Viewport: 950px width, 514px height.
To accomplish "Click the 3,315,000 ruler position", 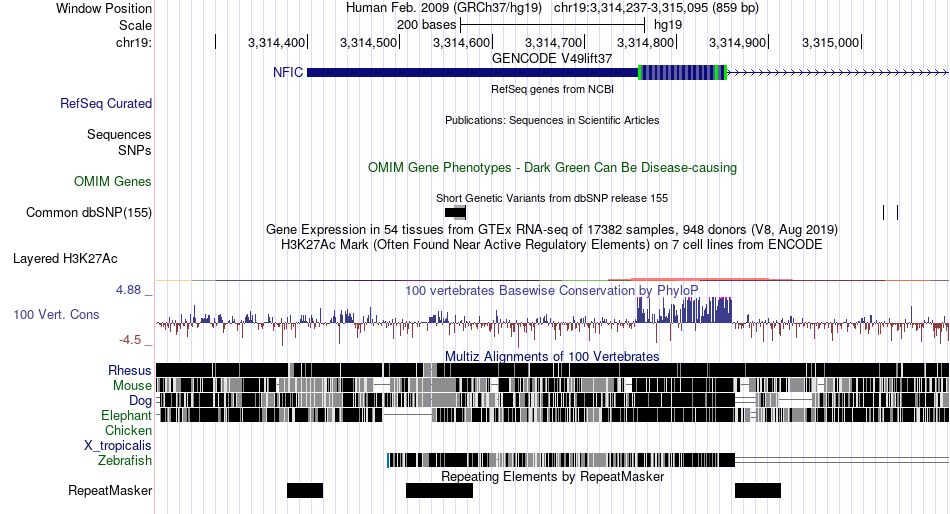I will point(830,42).
